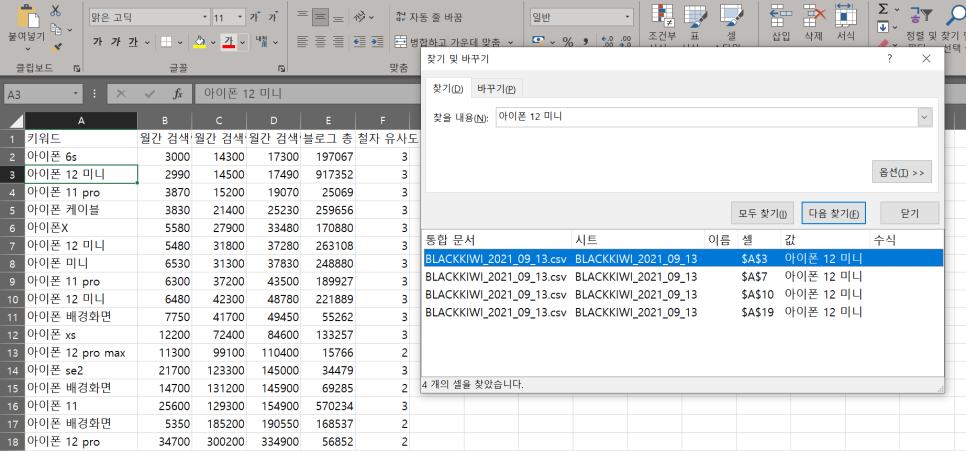Click 병합하고 가운데 맞춤 merge button
The image size is (966, 451).
point(448,42)
